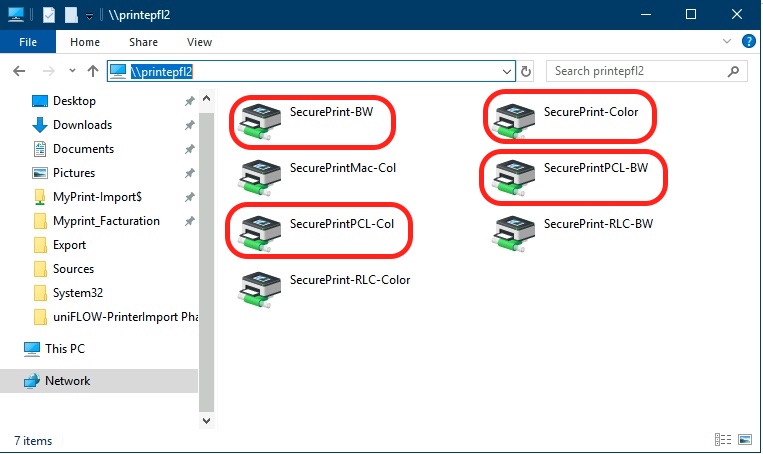The width and height of the screenshot is (763, 454).
Task: Click the 7 items status text
Action: click(x=33, y=441)
